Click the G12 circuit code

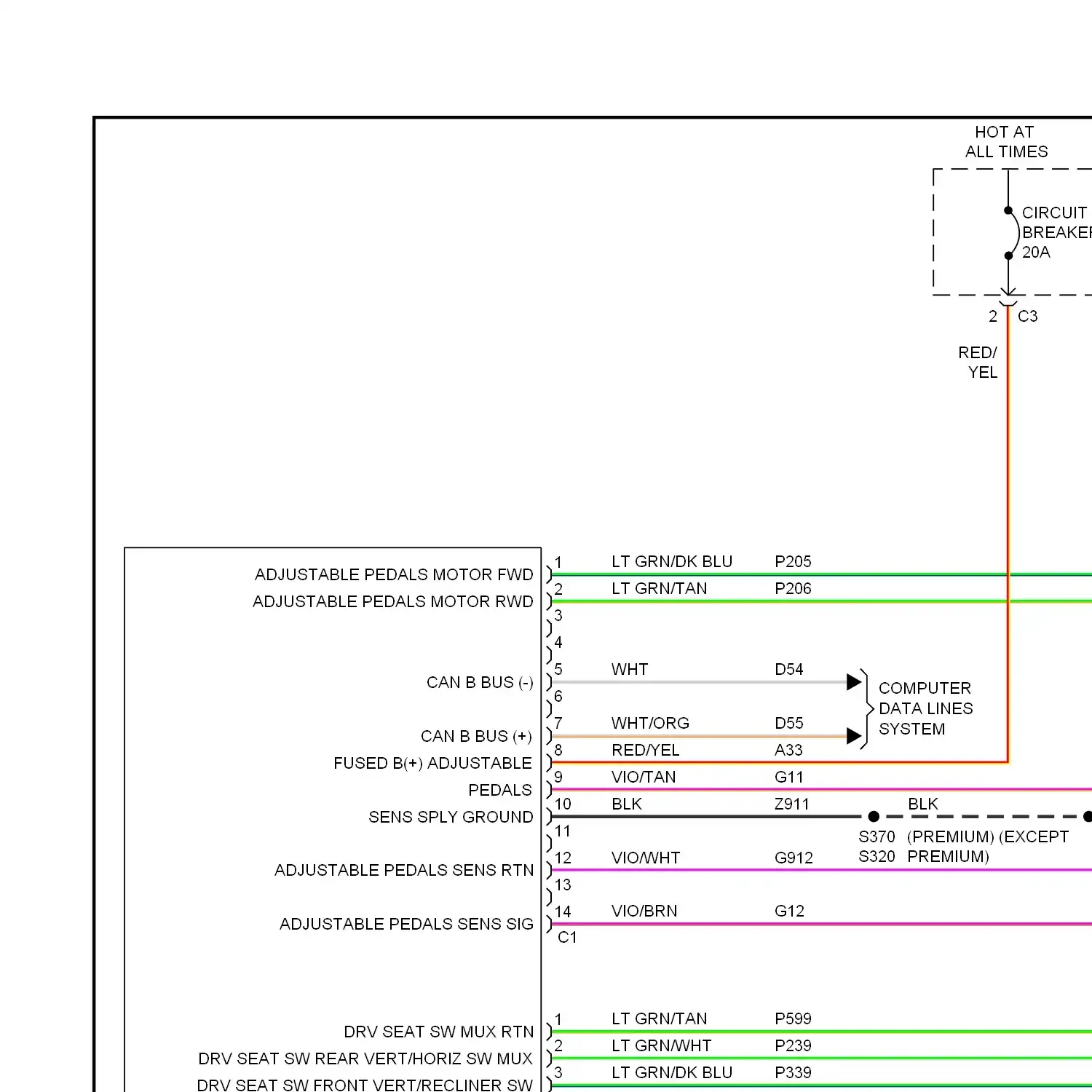pos(789,911)
